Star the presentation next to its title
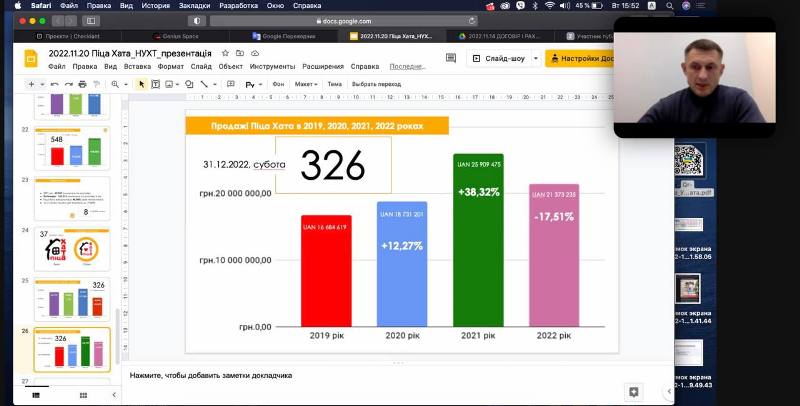This screenshot has height=406, width=800. tap(226, 52)
